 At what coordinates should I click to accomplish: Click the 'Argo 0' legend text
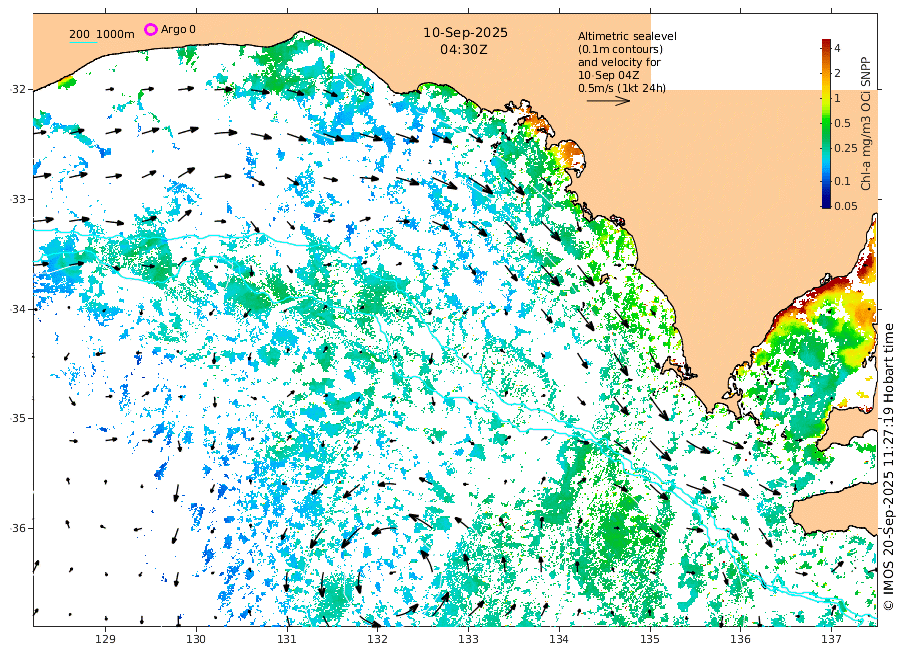[x=178, y=29]
